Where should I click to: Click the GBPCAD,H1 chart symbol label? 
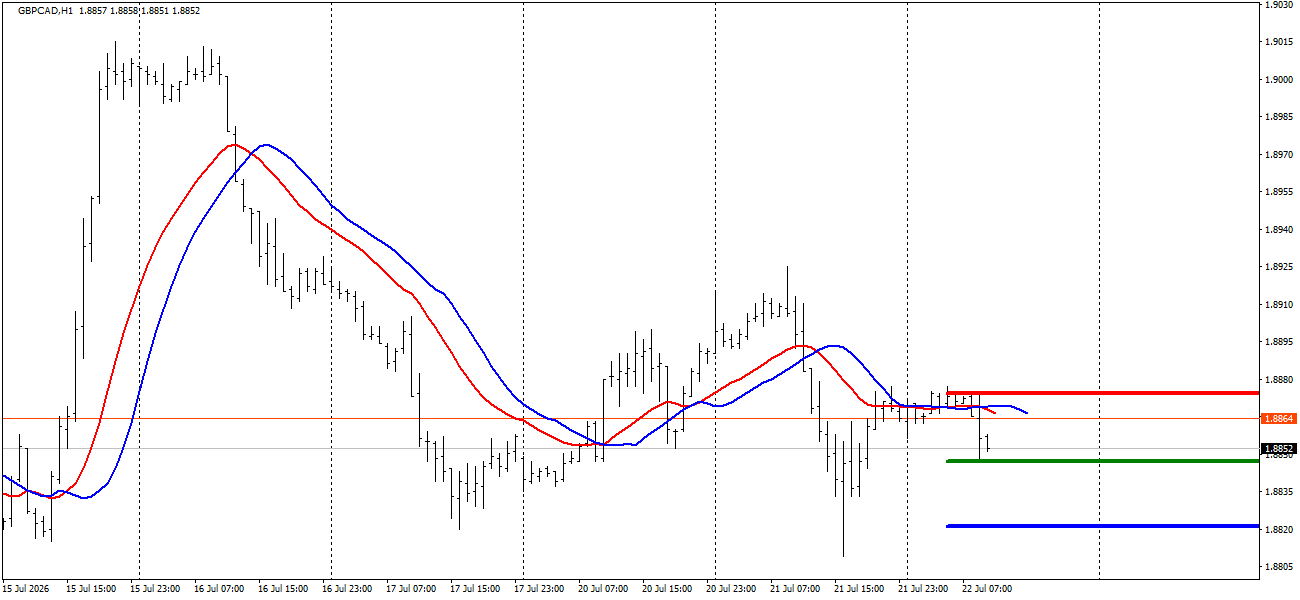point(45,11)
